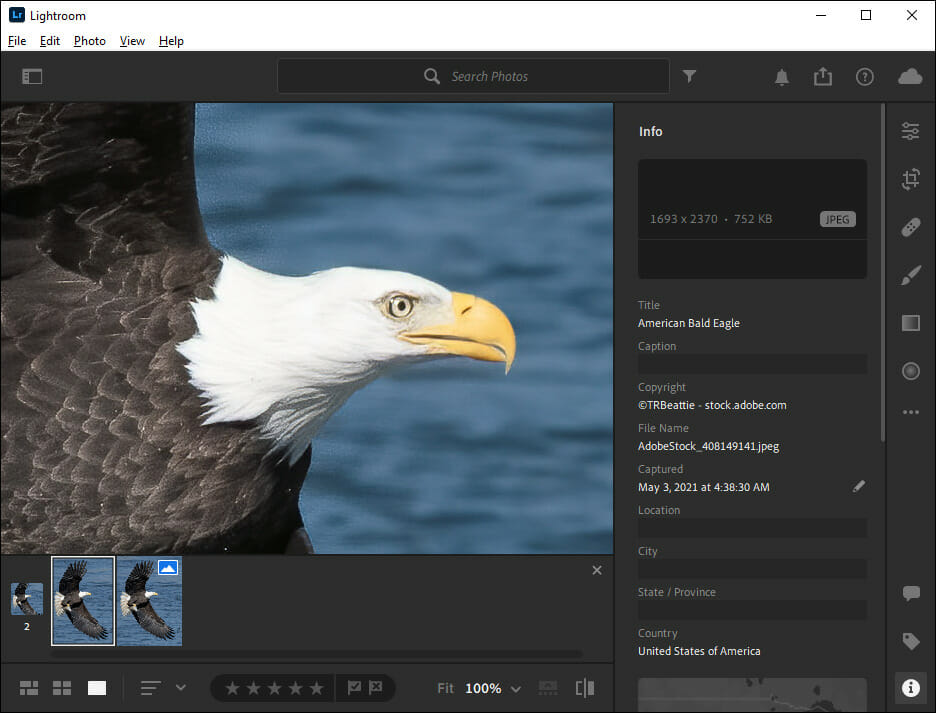Toggle the left My Photos panel visibility
This screenshot has height=713, width=936.
tap(31, 76)
